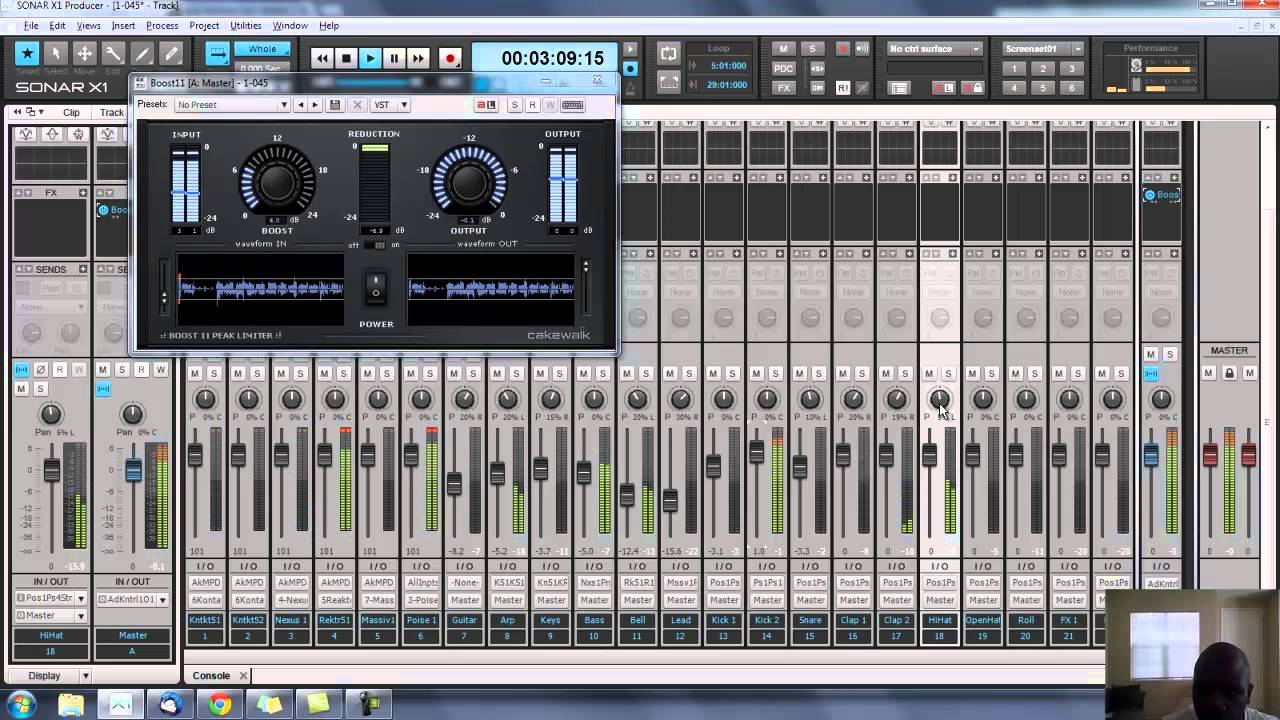Go to the next Boost11 preset
The width and height of the screenshot is (1280, 720).
click(x=315, y=105)
